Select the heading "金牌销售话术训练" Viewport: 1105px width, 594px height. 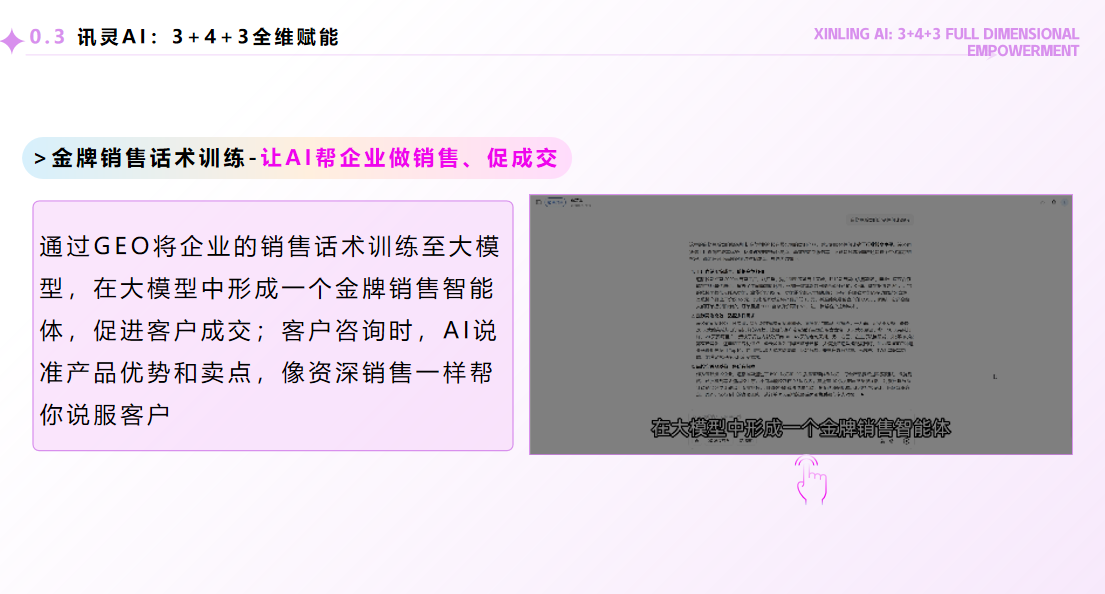[x=148, y=158]
